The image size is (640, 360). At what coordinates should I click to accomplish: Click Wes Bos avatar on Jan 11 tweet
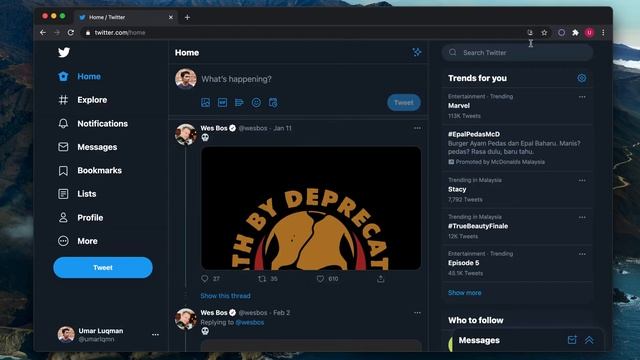[186, 134]
